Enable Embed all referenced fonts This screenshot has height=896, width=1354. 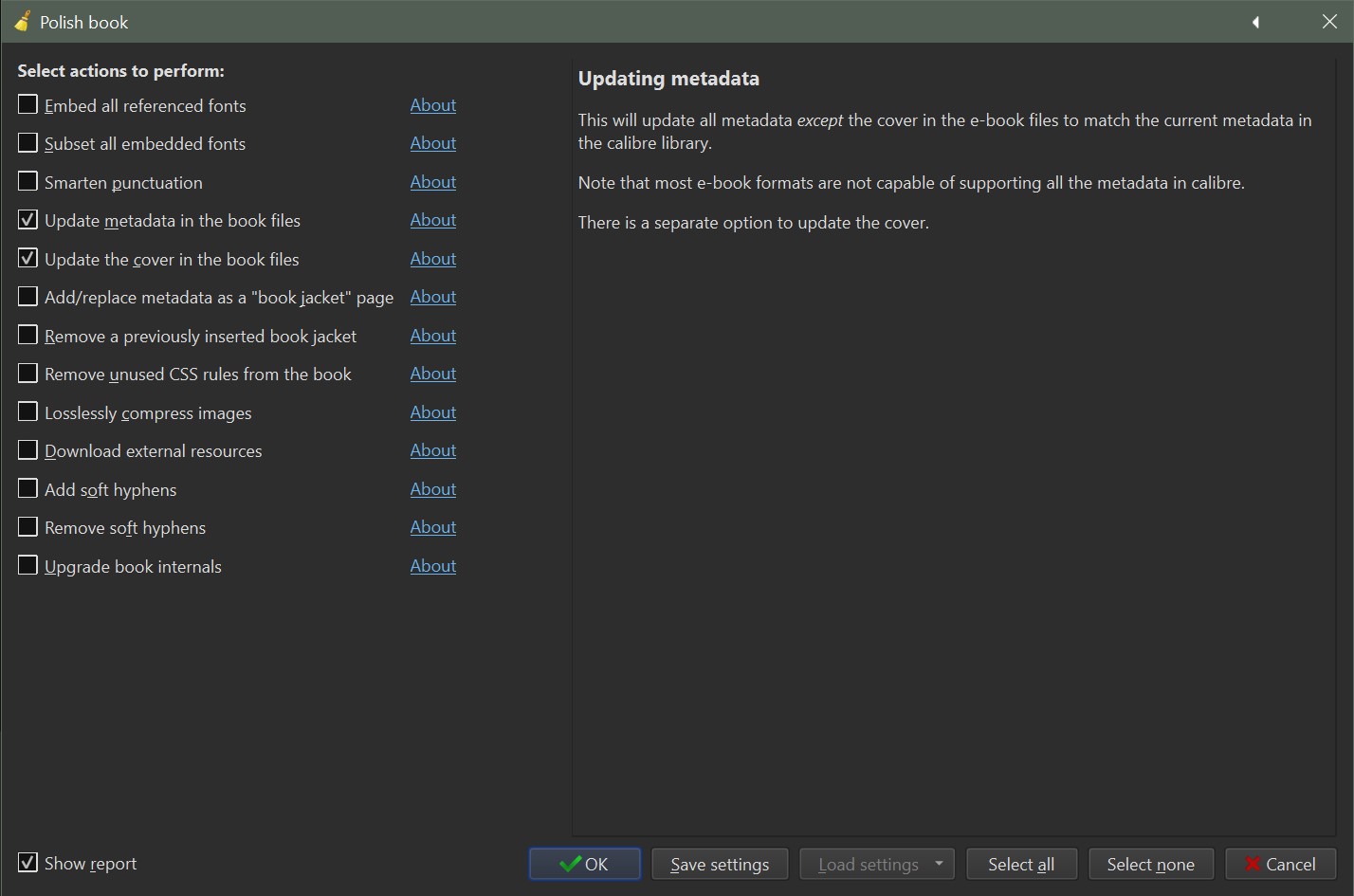(28, 105)
